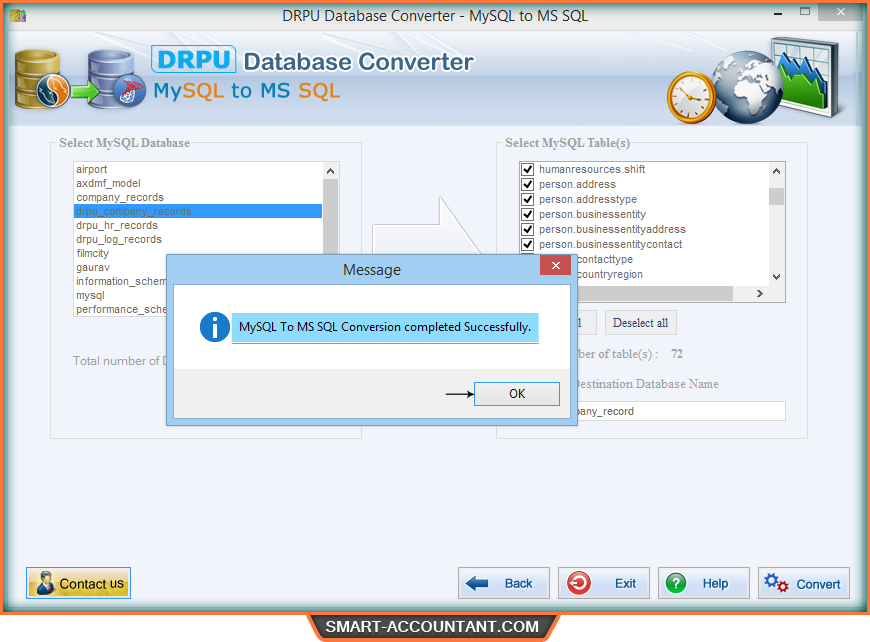Click the gold MySQL database icon
This screenshot has height=642, width=870.
click(x=42, y=79)
